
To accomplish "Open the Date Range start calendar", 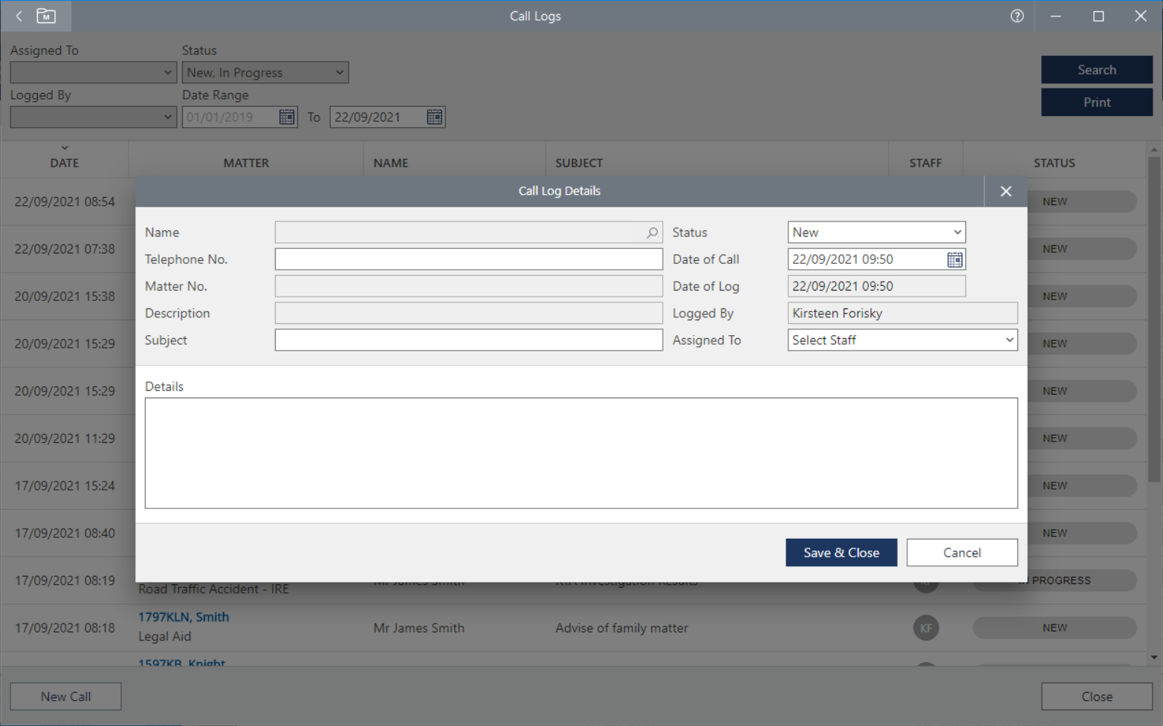I will [x=287, y=117].
